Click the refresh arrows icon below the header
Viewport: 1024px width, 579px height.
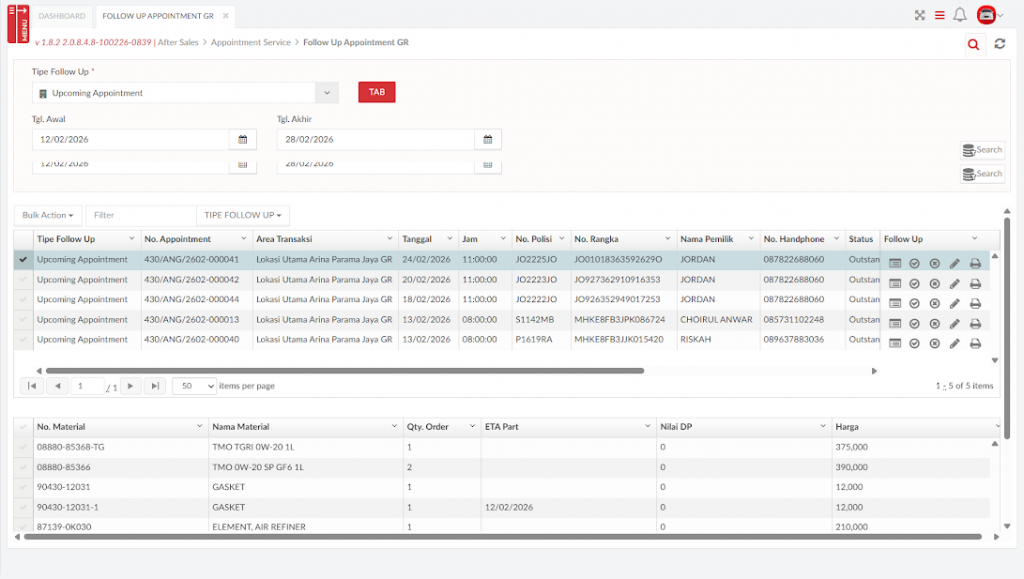click(999, 44)
